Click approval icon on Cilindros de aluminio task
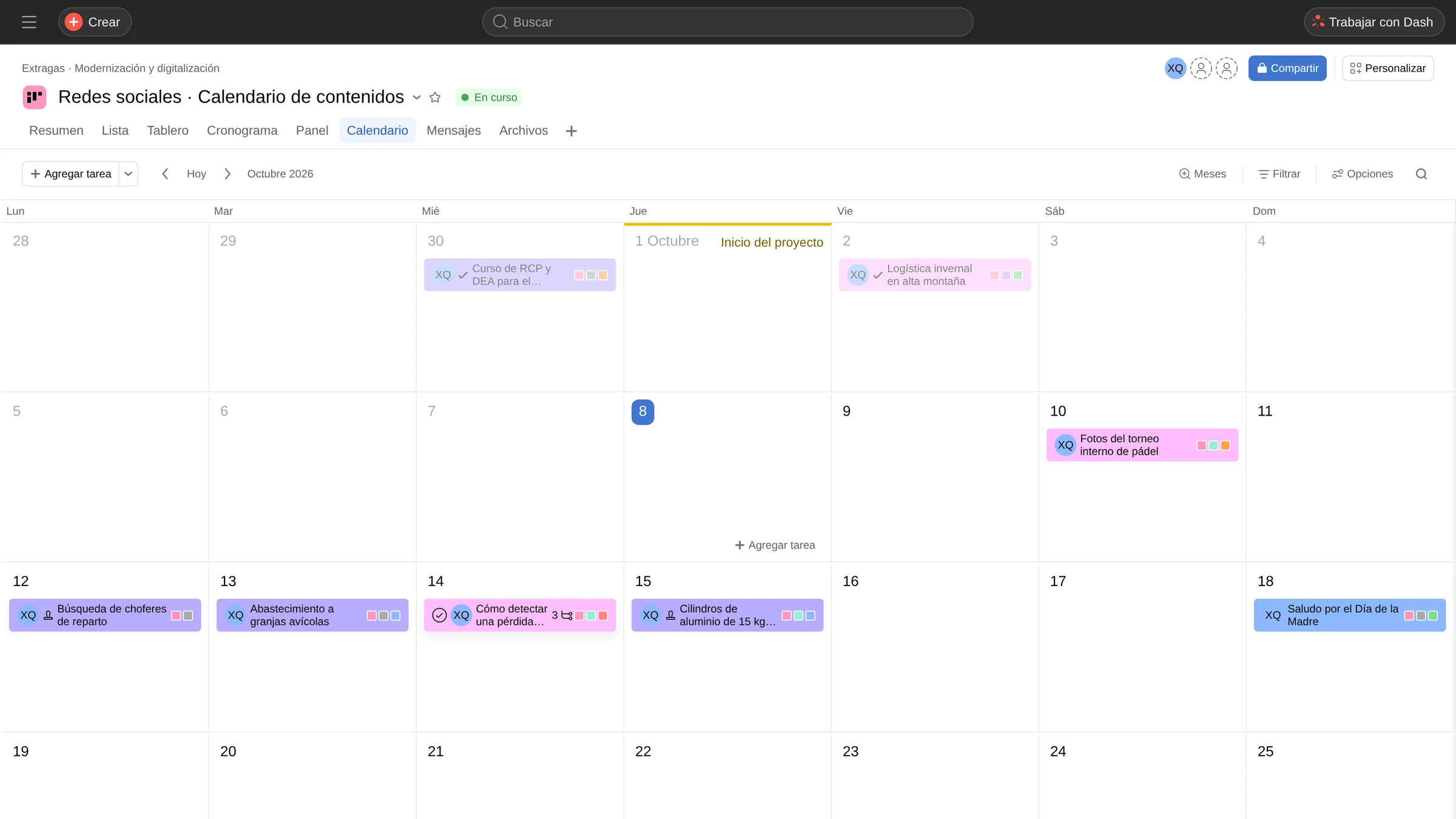The height and width of the screenshot is (819, 1456). coord(670,615)
